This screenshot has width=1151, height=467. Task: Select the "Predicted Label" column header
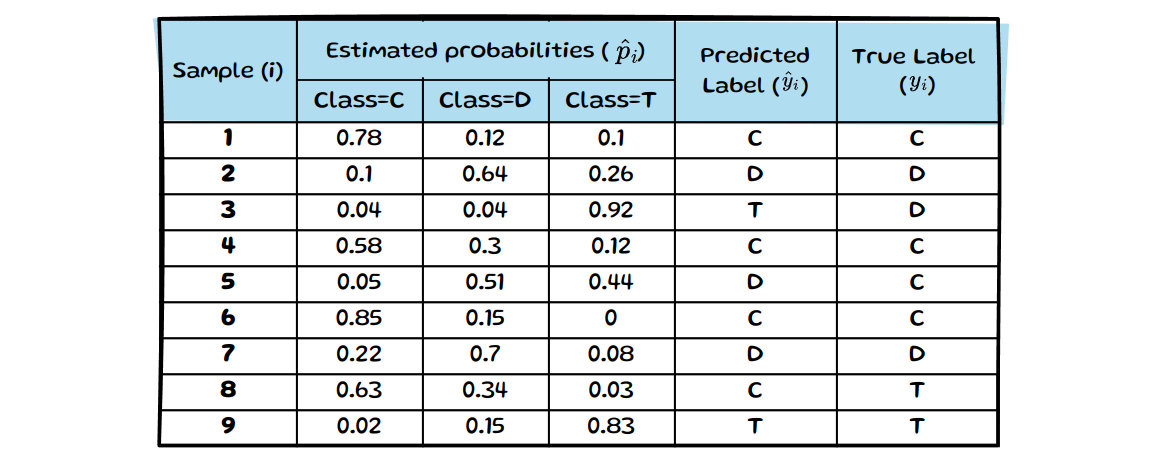755,70
